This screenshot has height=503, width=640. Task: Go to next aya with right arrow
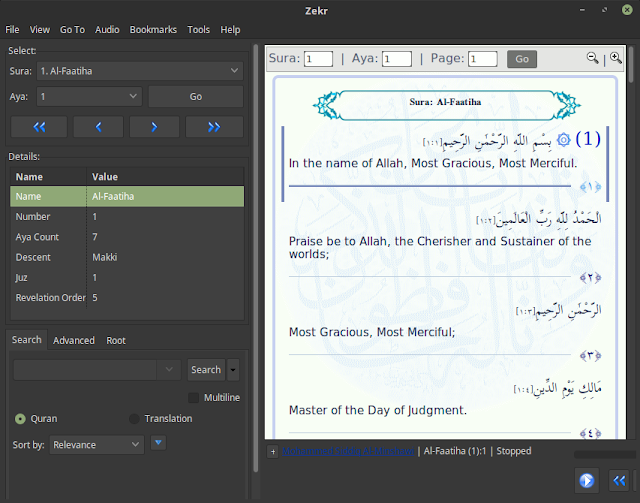[x=154, y=127]
